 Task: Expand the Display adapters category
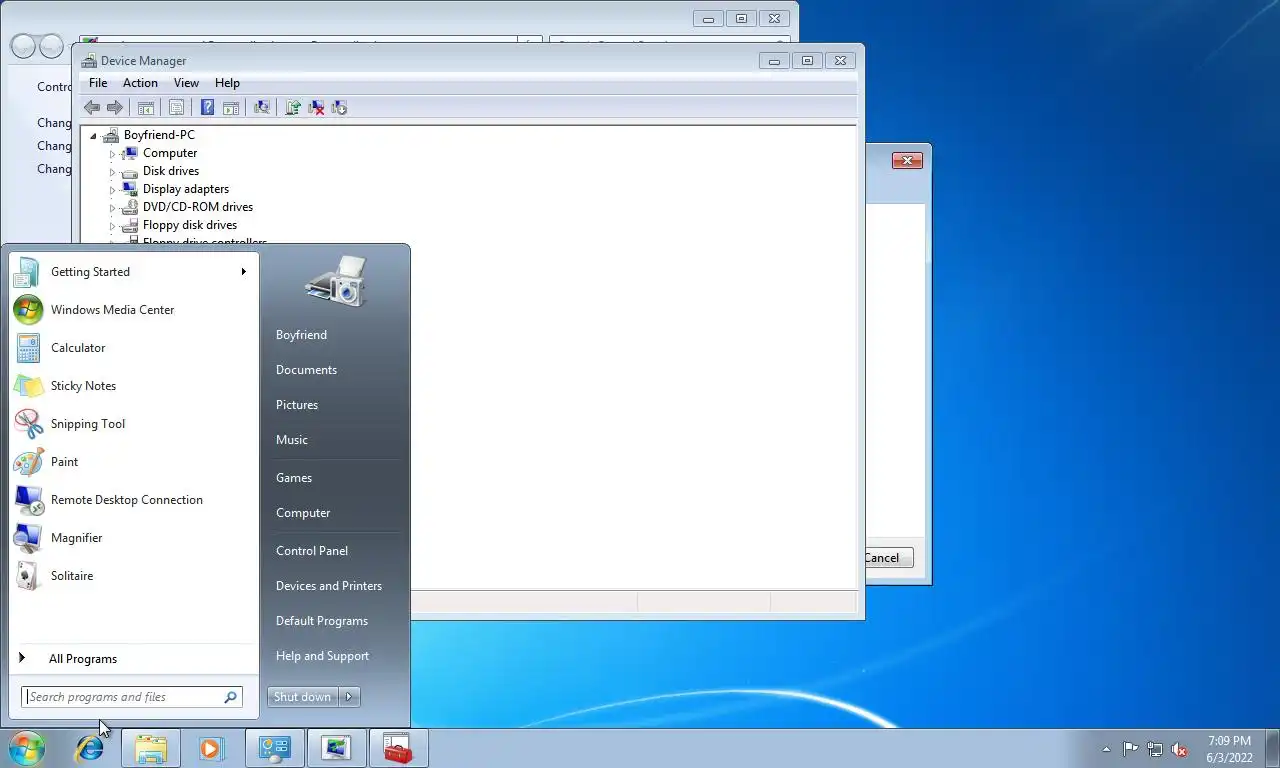pos(112,190)
